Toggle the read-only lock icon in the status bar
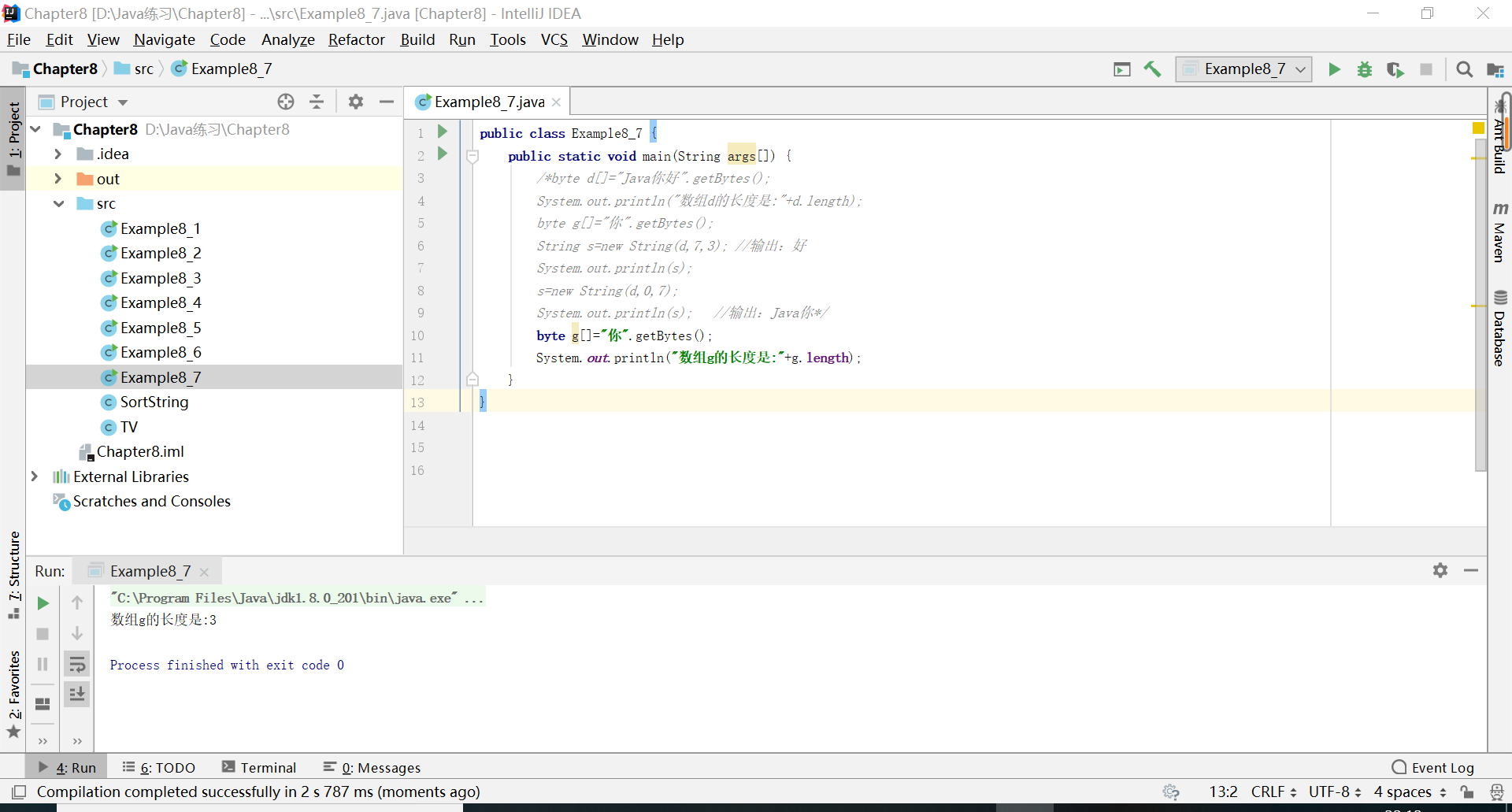 pos(1466,792)
